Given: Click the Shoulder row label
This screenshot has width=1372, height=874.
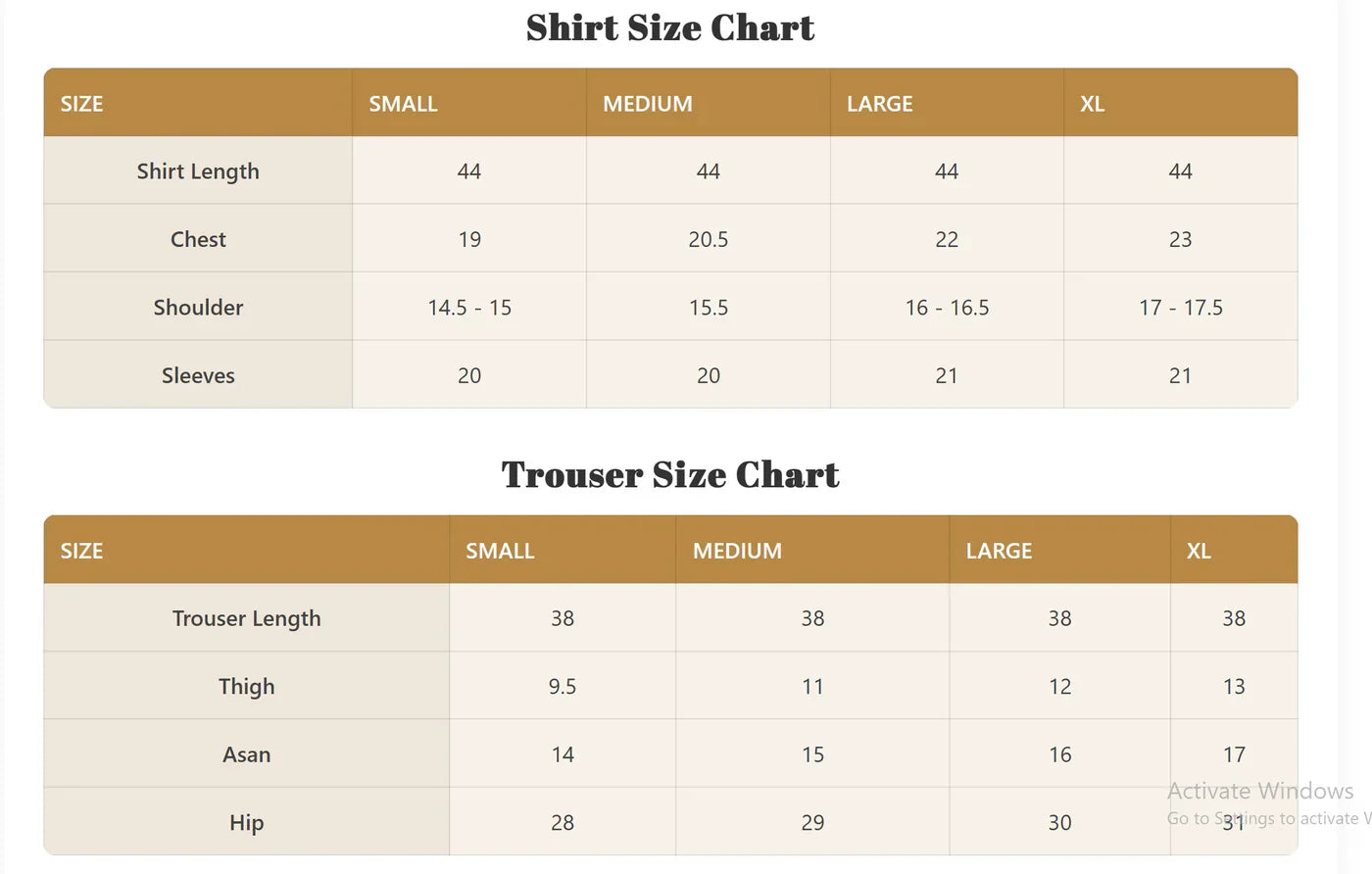Looking at the screenshot, I should click(x=198, y=308).
